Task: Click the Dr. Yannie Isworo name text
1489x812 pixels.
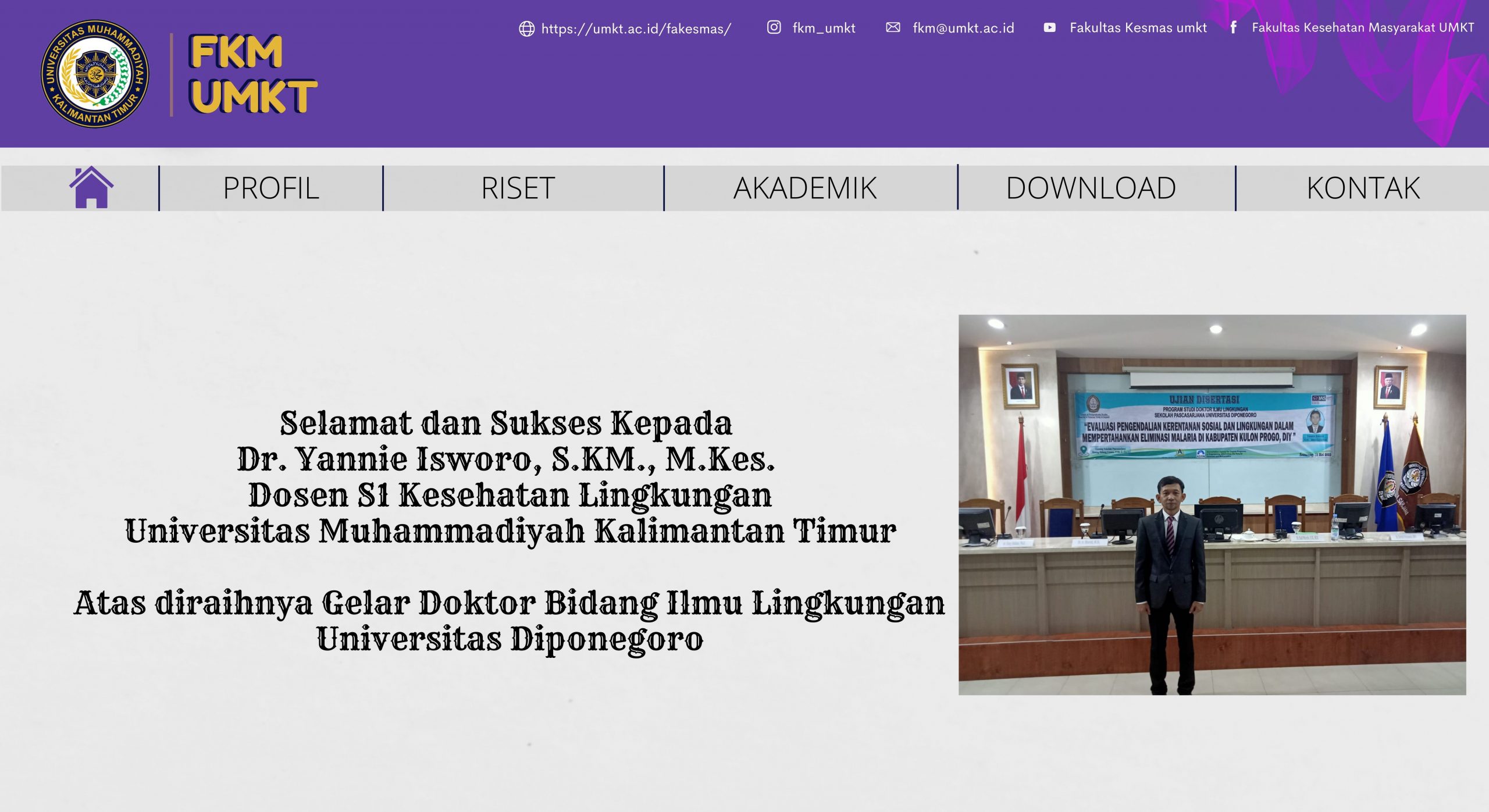Action: click(x=505, y=460)
